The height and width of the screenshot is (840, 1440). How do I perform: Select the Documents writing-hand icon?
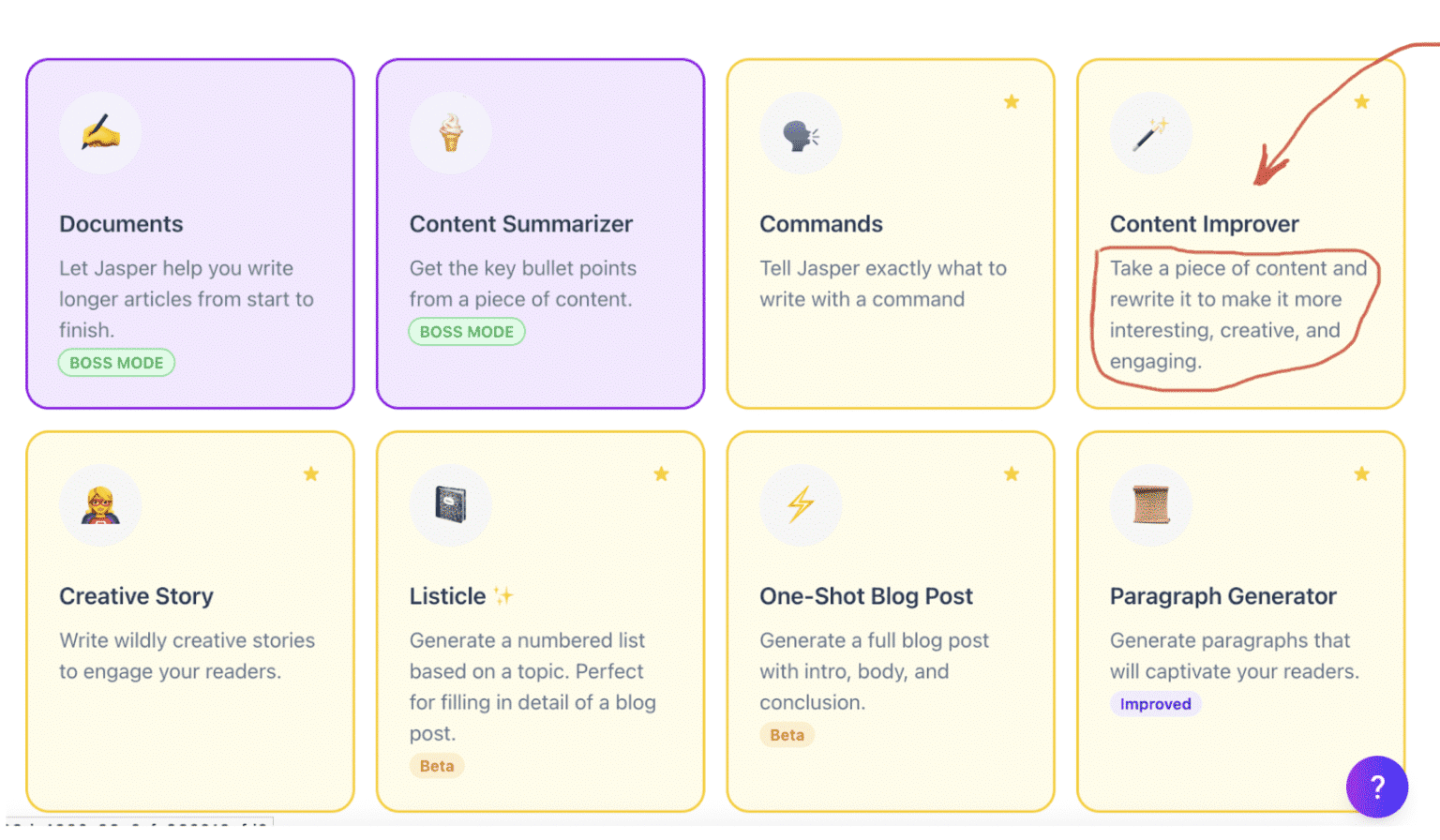100,132
